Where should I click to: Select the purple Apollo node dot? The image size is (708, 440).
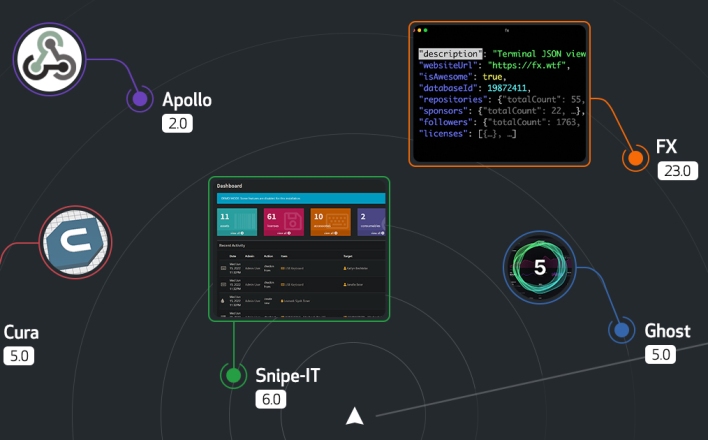[140, 99]
